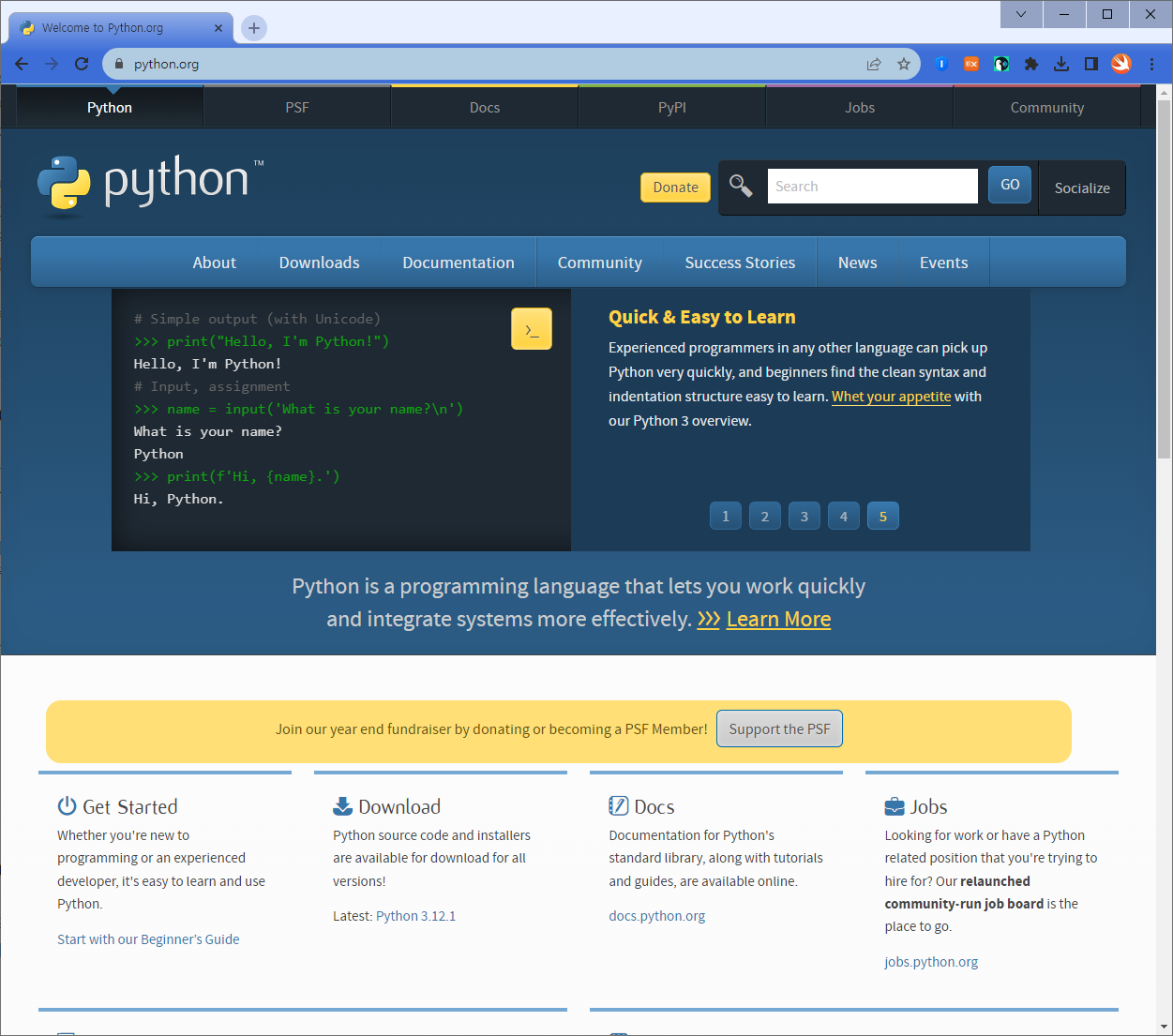Click the Download section arrow icon
Image resolution: width=1173 pixels, height=1036 pixels.
tap(342, 806)
